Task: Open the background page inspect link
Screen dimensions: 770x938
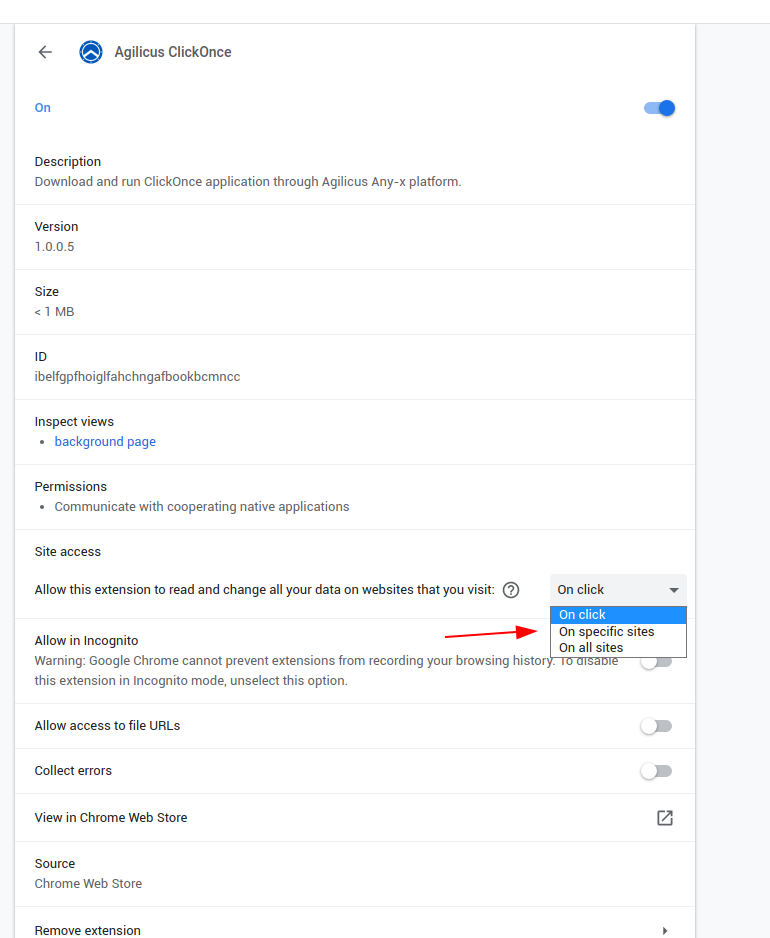Action: 105,441
